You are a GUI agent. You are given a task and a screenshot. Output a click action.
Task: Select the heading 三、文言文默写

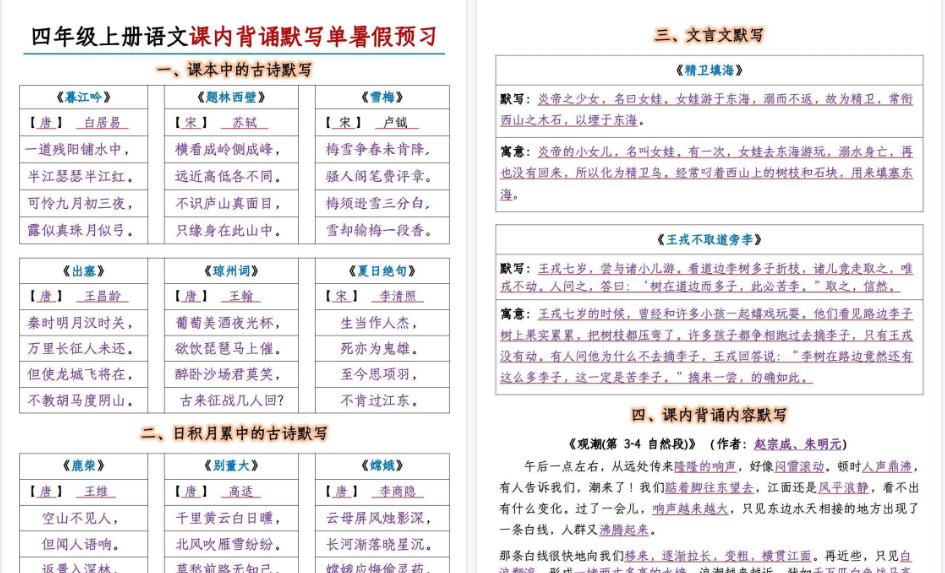[x=709, y=35]
